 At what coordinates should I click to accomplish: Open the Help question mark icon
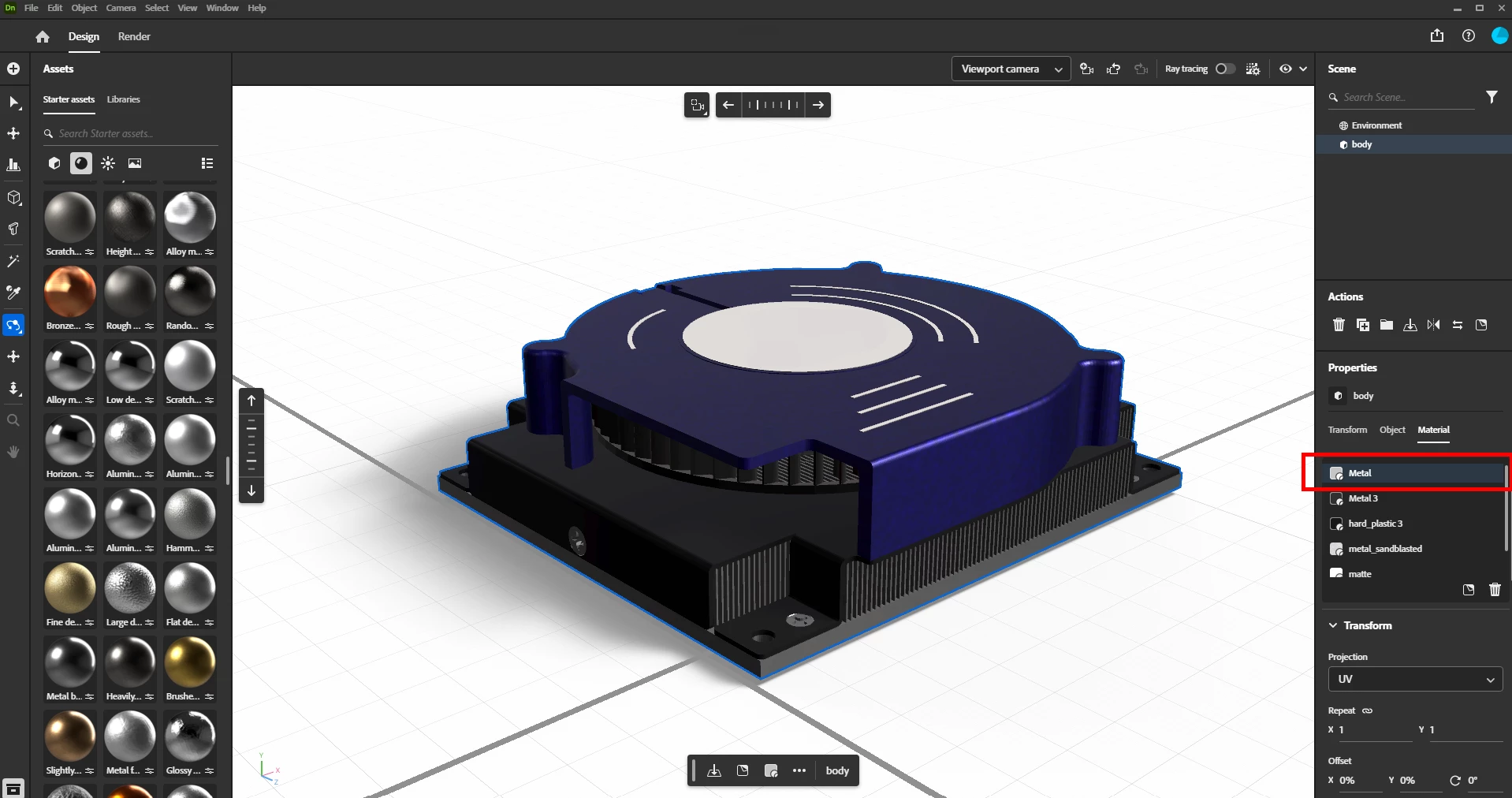(x=1469, y=35)
